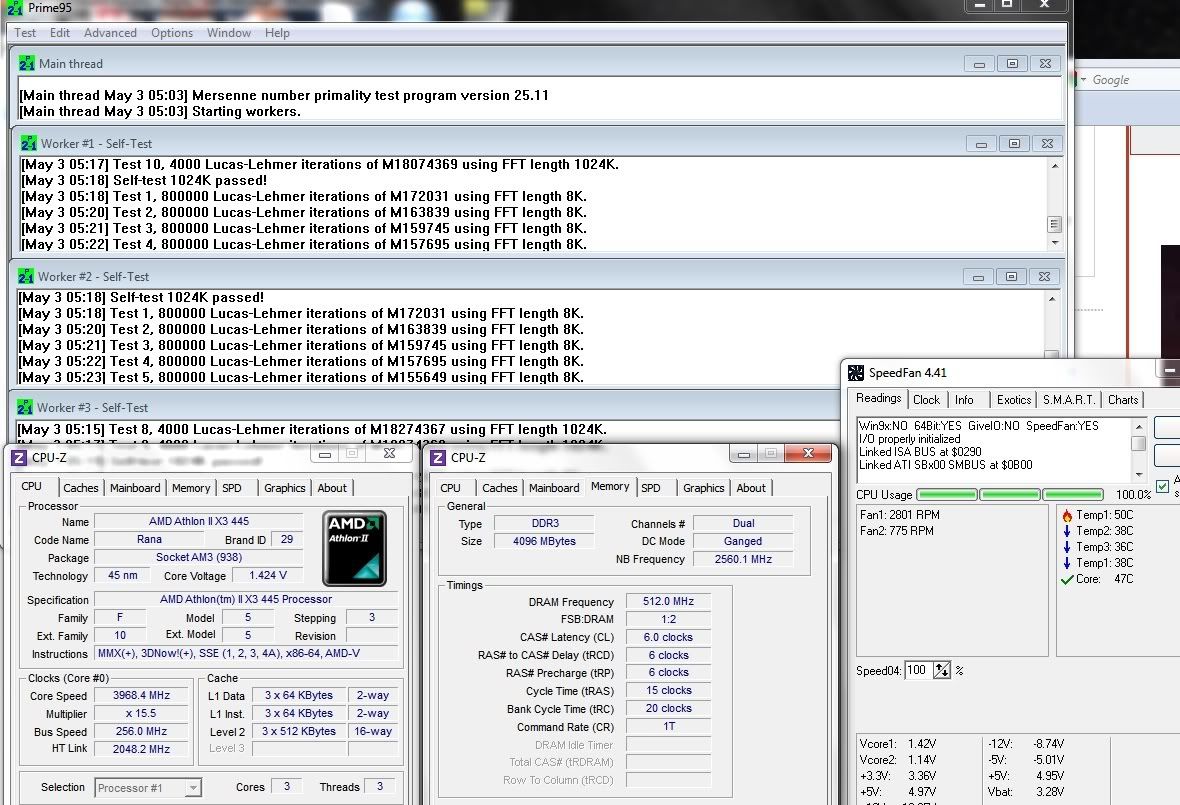1180x805 pixels.
Task: Click the scrollbar thumb in Worker #1 log
Action: pos(1054,224)
